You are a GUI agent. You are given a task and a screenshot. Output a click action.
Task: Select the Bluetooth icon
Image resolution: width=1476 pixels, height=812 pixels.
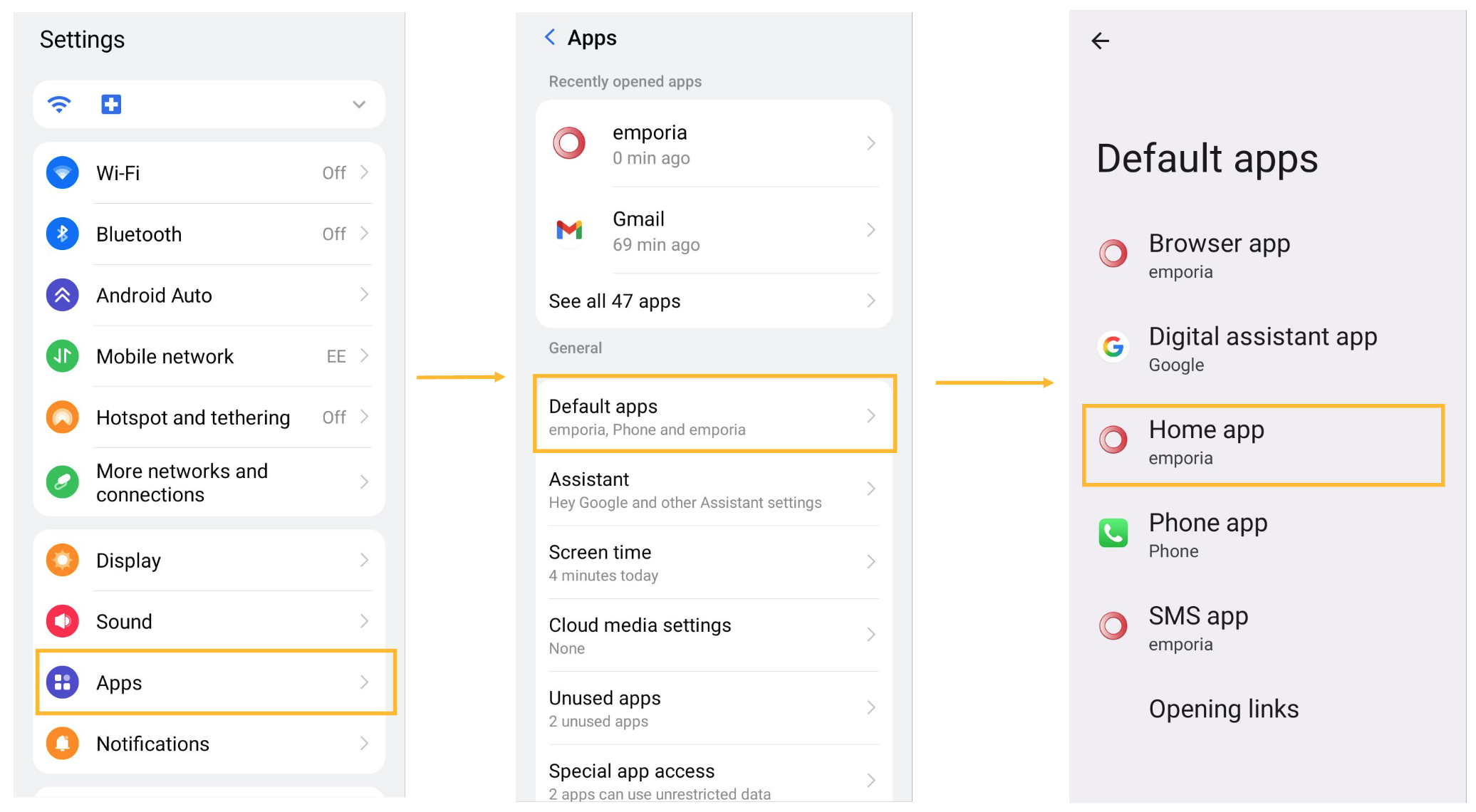[x=63, y=233]
